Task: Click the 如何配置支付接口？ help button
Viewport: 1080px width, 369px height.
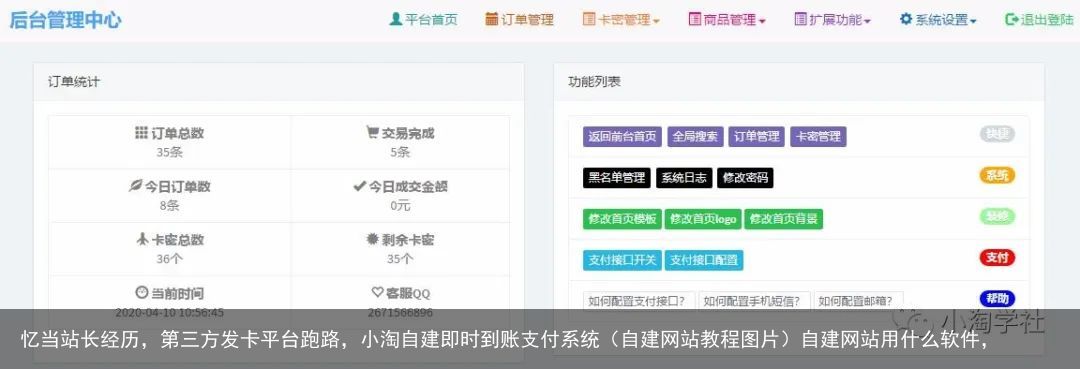Action: (639, 301)
